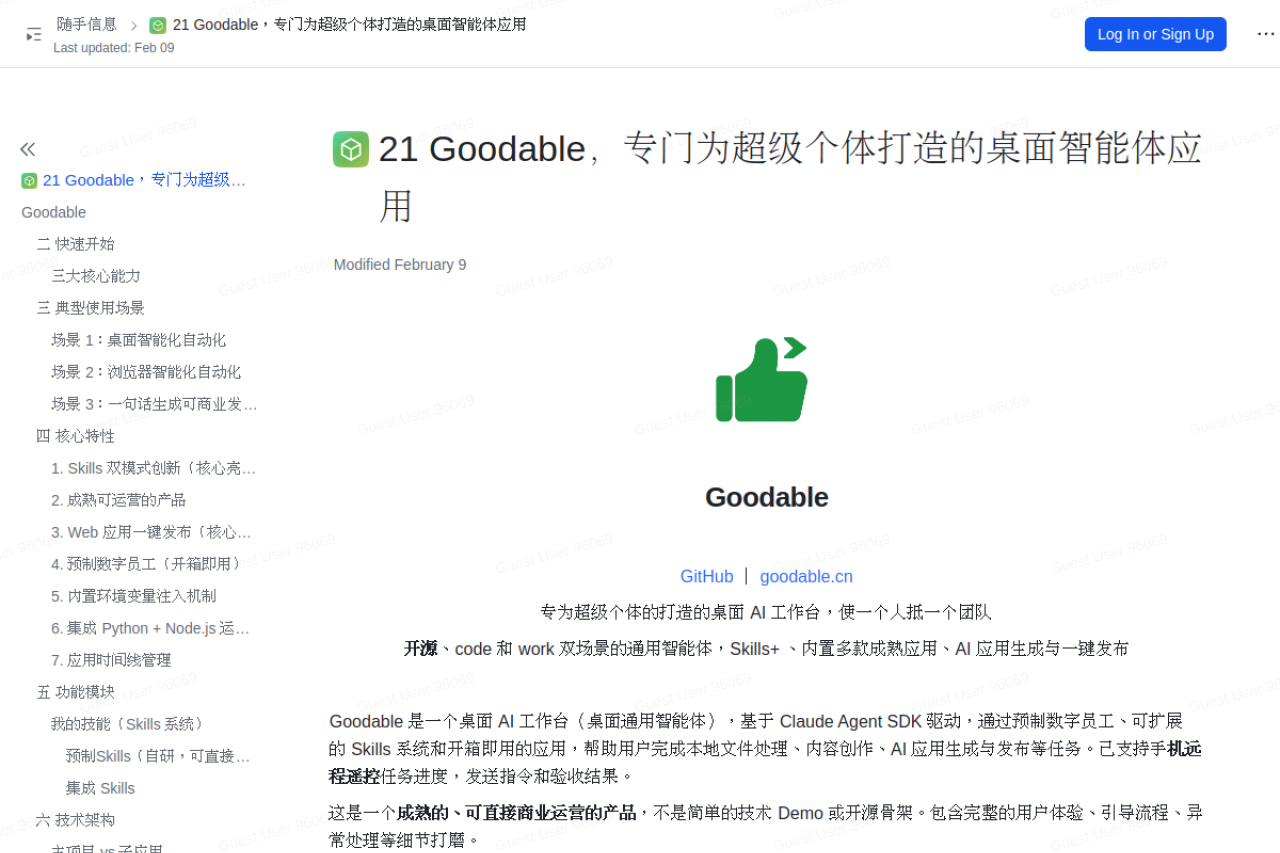
Task: Click the bold Goodable heading under logo
Action: pos(767,497)
